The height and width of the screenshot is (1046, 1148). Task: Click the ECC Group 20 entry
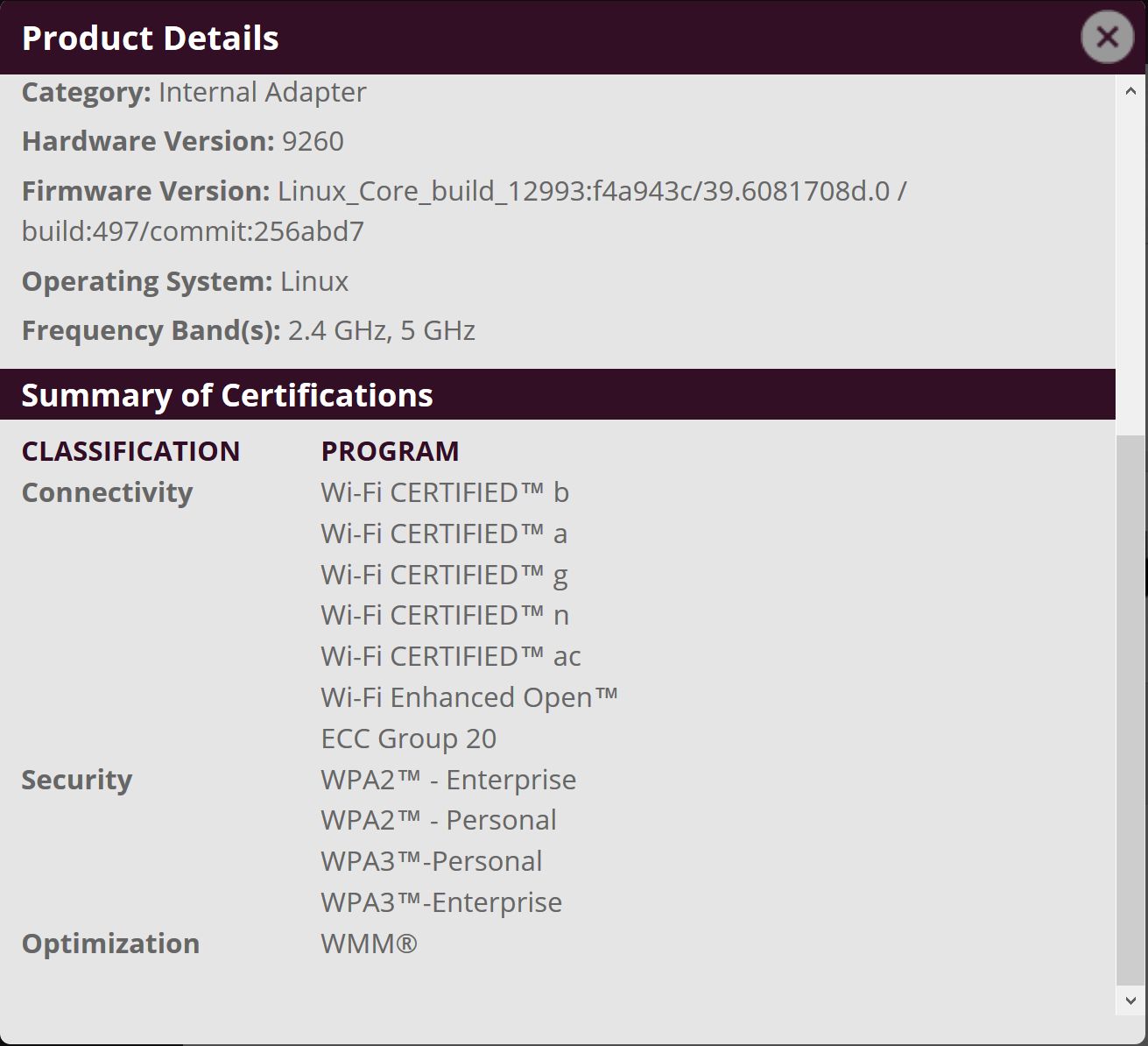[409, 739]
